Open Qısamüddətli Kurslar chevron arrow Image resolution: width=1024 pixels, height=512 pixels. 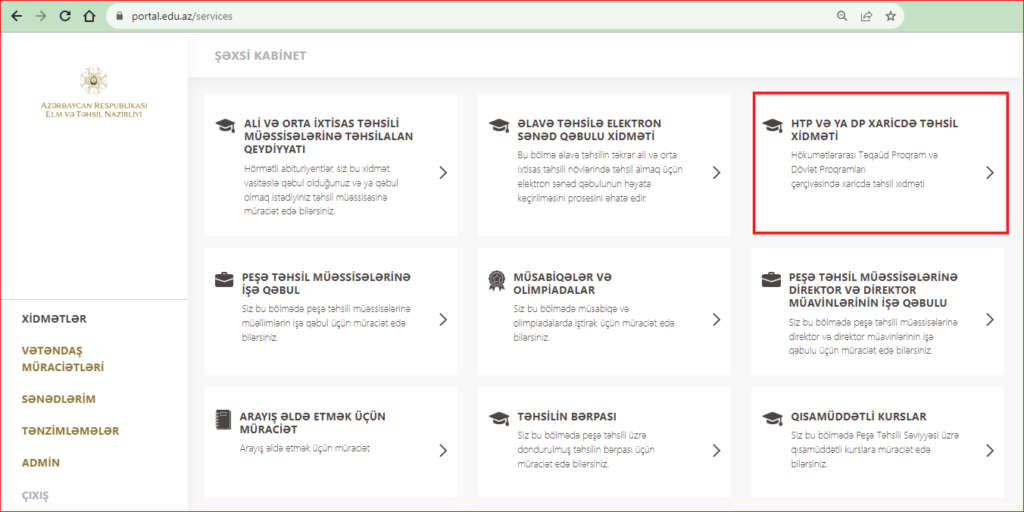(989, 450)
